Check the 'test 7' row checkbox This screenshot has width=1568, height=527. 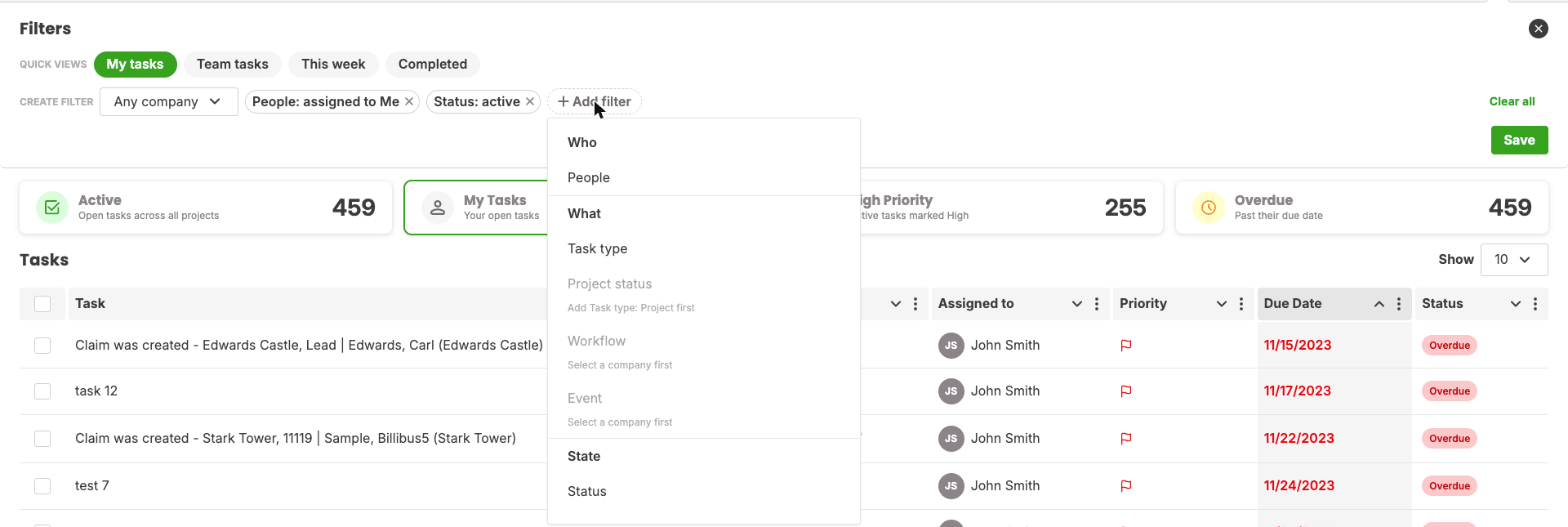coord(42,486)
